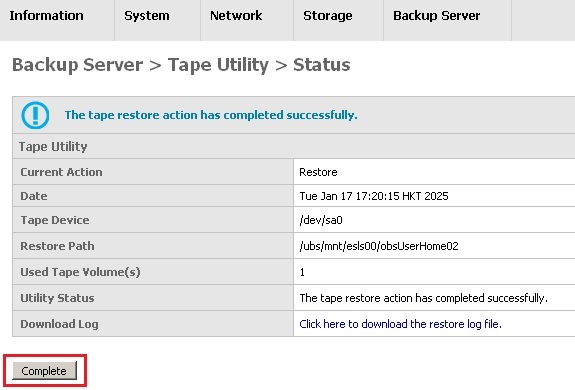The image size is (575, 390).
Task: Click the blue success message text
Action: pyautogui.click(x=211, y=115)
